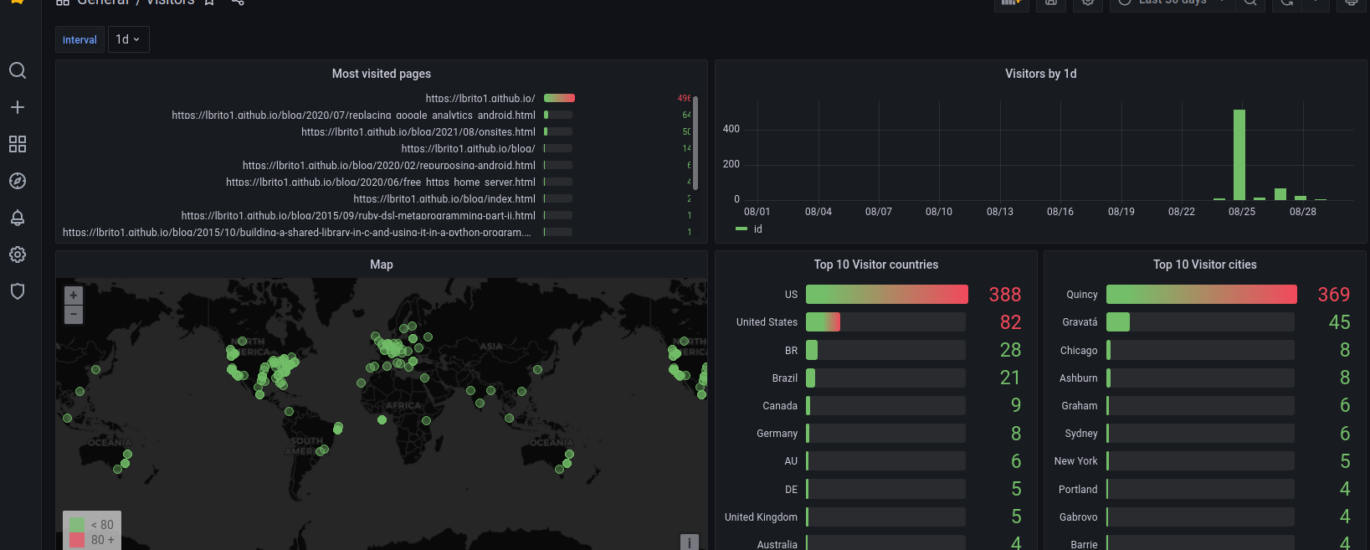
Task: Click the Canada country label
Action: (780, 406)
